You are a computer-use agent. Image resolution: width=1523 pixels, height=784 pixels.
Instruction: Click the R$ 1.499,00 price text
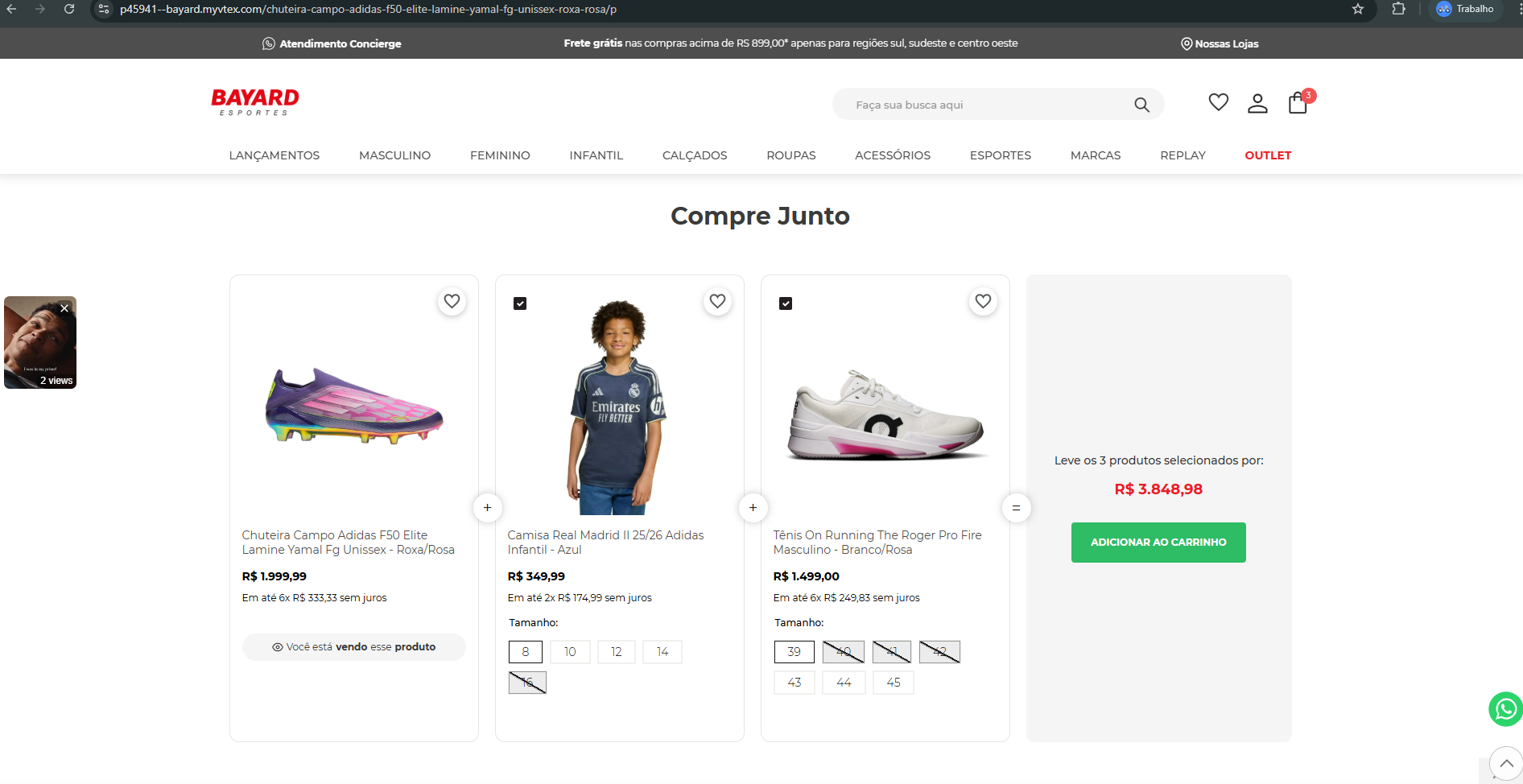[806, 576]
